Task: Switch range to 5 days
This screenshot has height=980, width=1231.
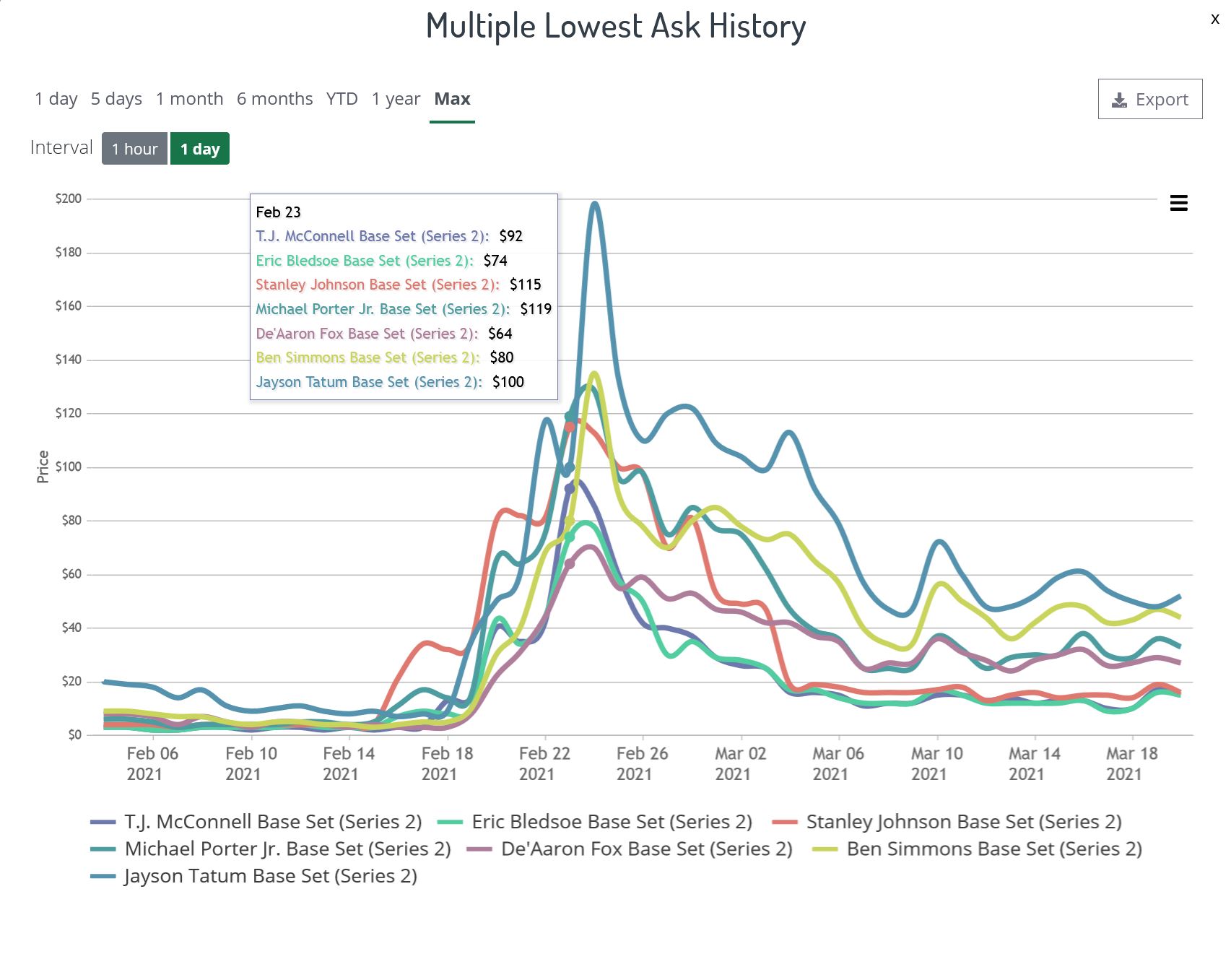Action: [116, 99]
